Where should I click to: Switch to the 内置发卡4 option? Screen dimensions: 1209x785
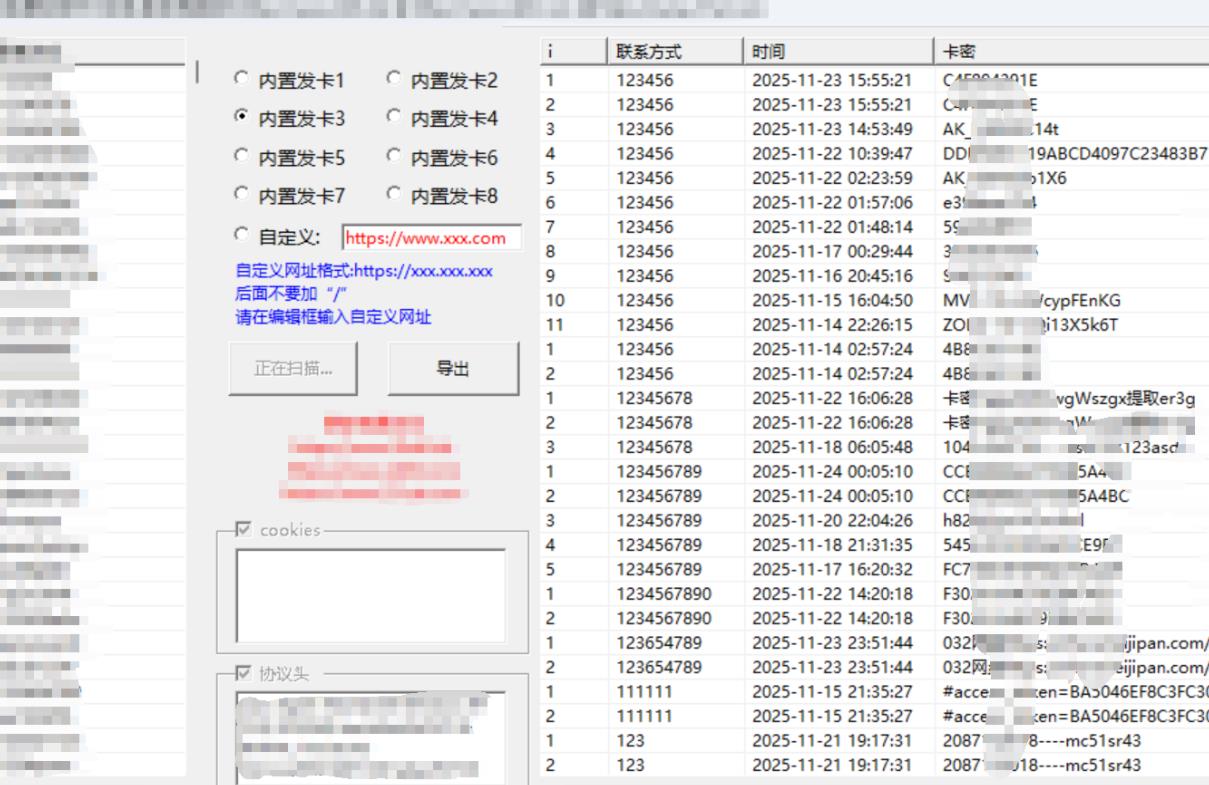394,117
